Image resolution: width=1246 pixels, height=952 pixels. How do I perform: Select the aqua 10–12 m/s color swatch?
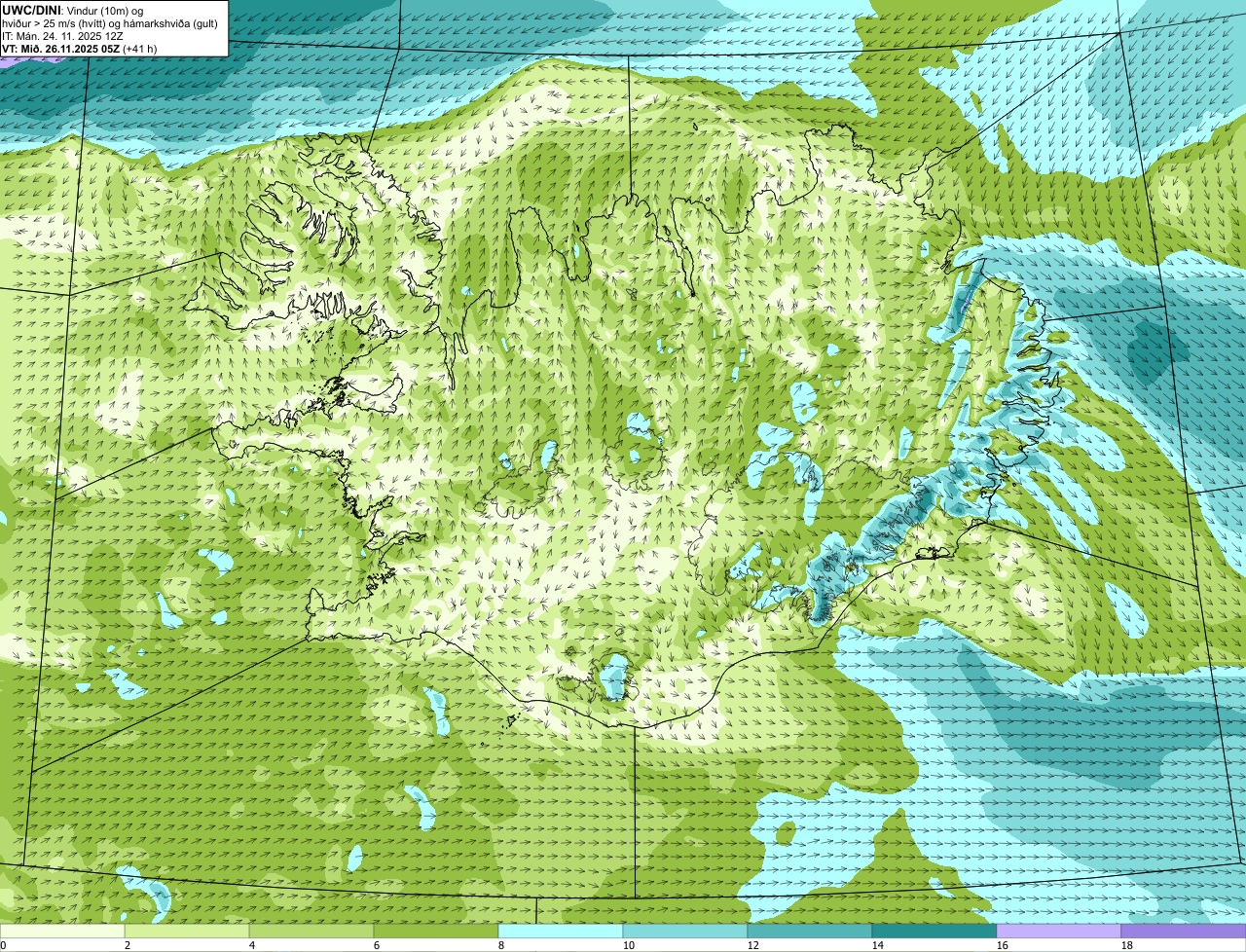click(685, 932)
